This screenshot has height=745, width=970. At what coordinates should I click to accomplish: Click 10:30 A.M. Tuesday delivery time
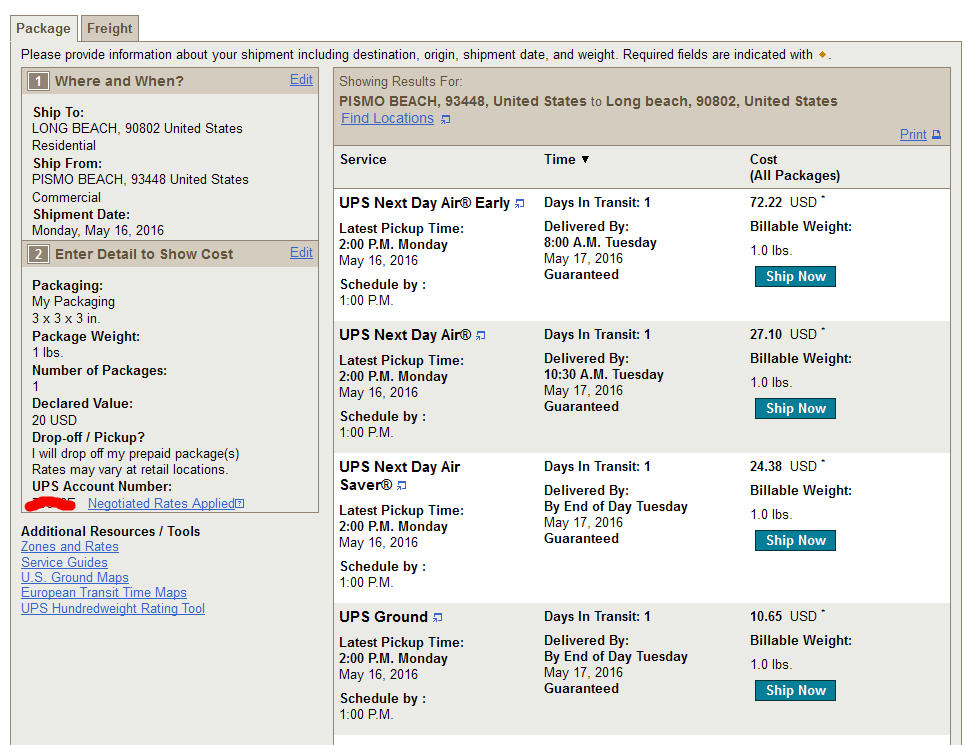click(604, 374)
